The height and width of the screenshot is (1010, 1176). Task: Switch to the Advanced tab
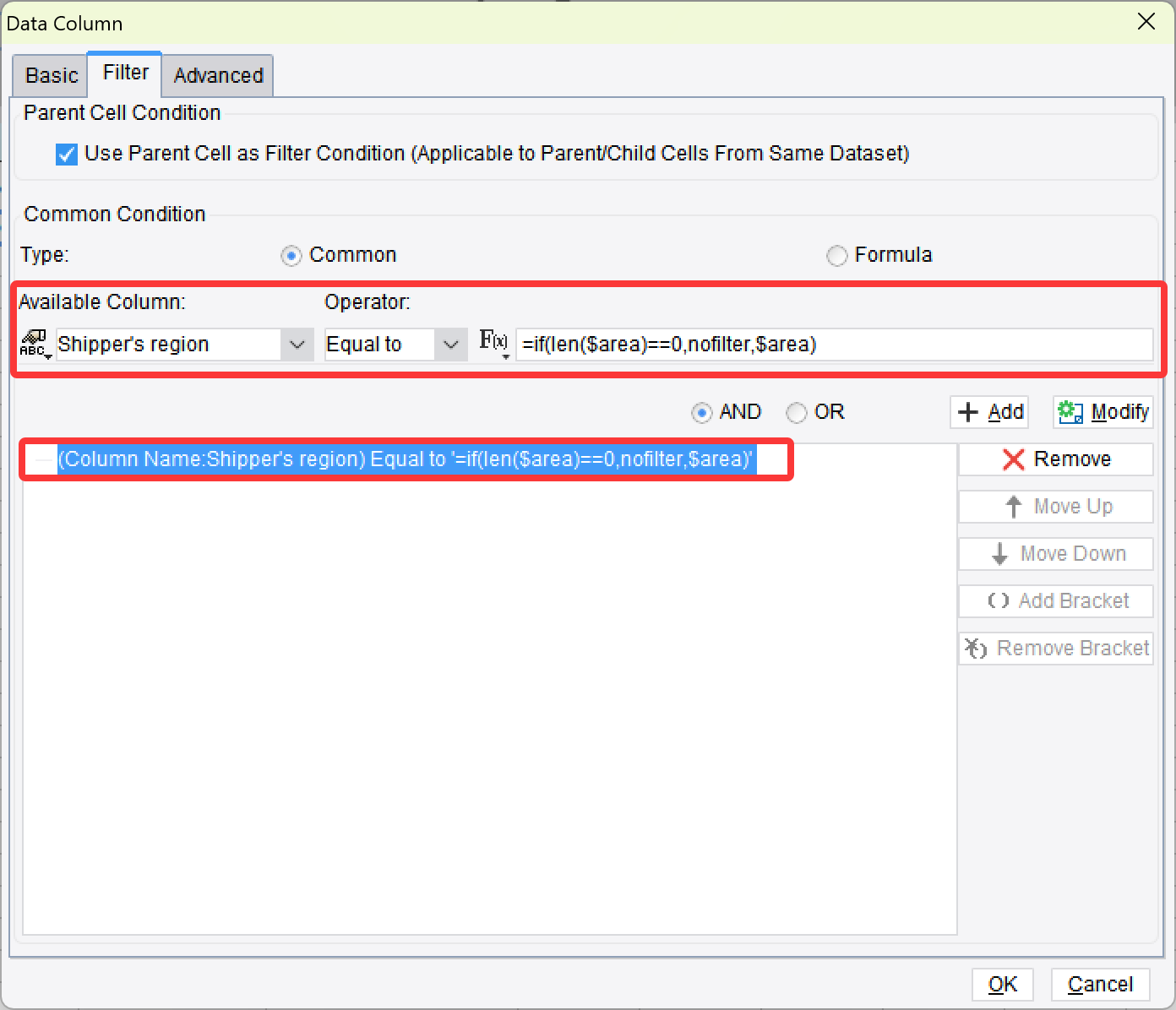pyautogui.click(x=217, y=75)
